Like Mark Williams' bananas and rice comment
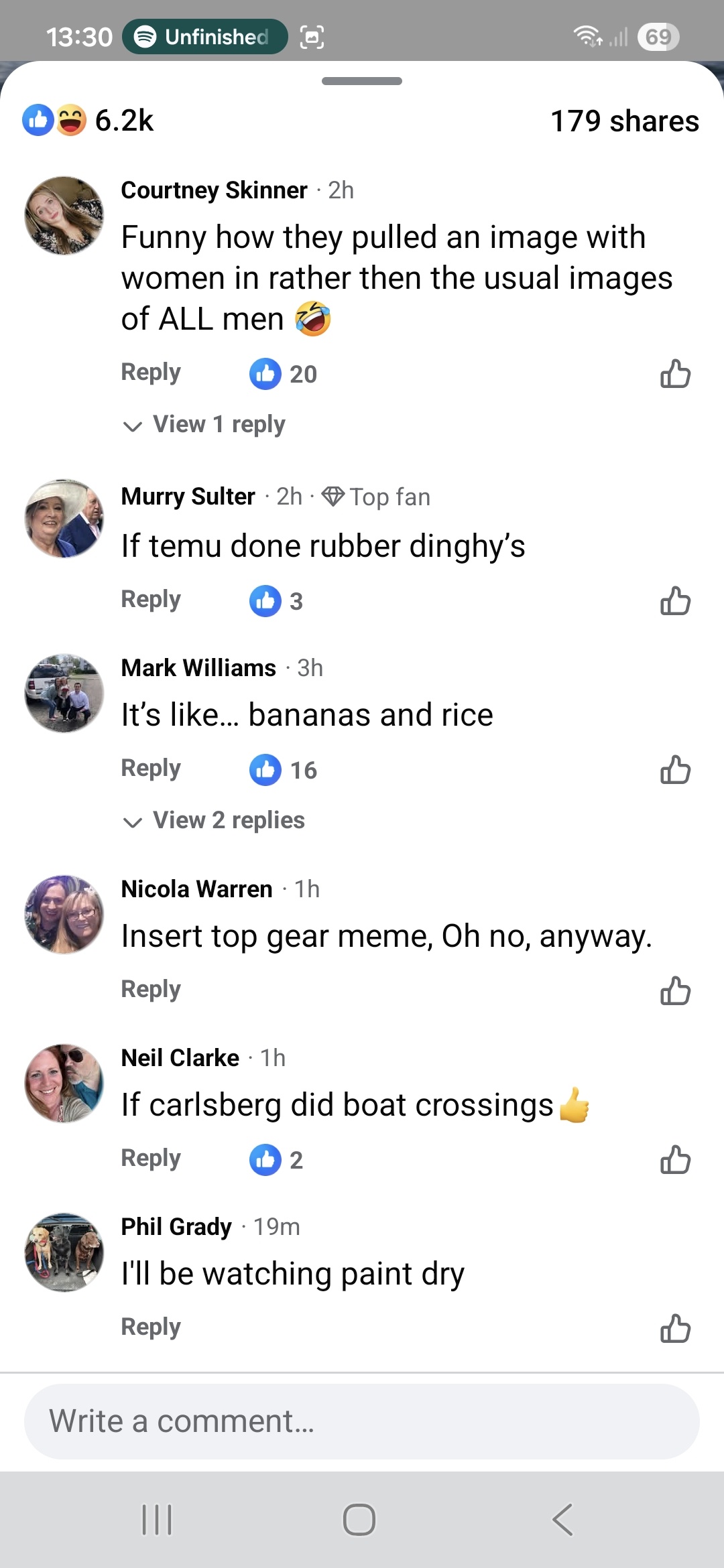 [675, 770]
